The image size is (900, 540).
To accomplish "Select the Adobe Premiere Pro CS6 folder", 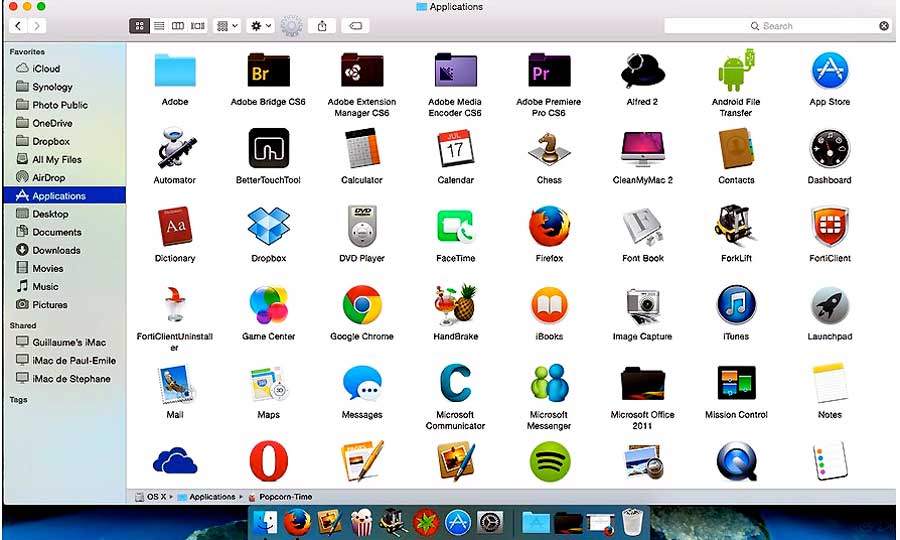I will [549, 70].
